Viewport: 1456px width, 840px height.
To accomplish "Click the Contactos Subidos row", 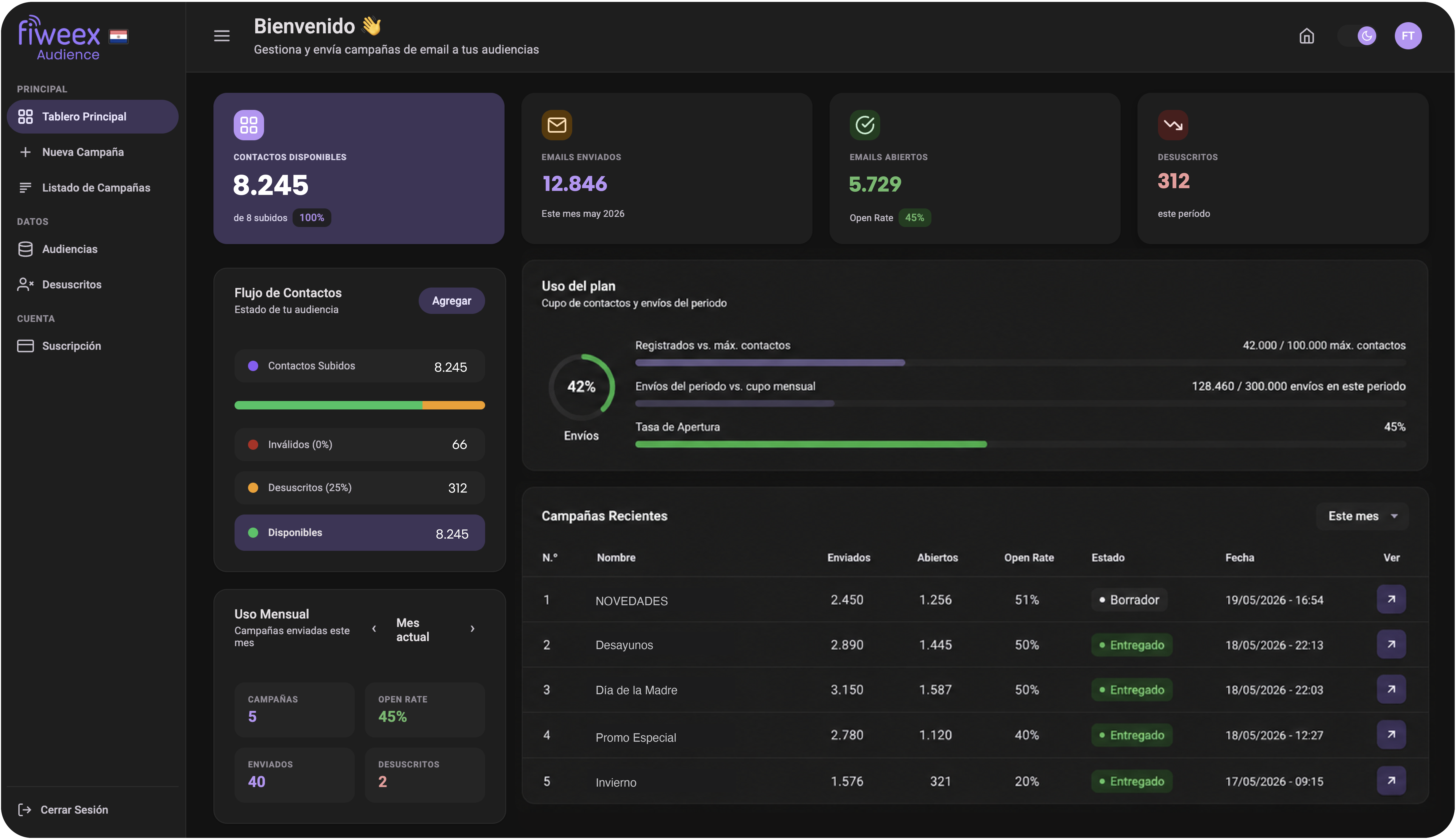I will point(359,366).
